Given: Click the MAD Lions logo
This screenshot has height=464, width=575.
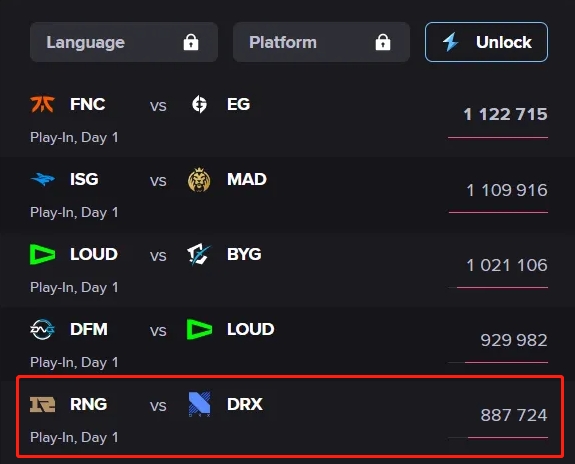Looking at the screenshot, I should point(199,180).
